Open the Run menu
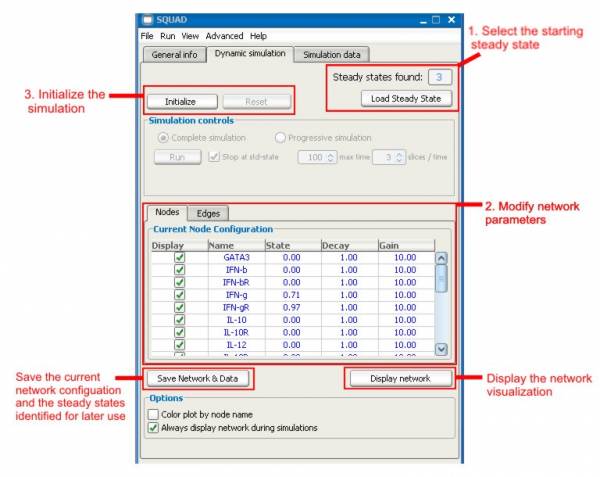This screenshot has height=477, width=600. tap(168, 36)
